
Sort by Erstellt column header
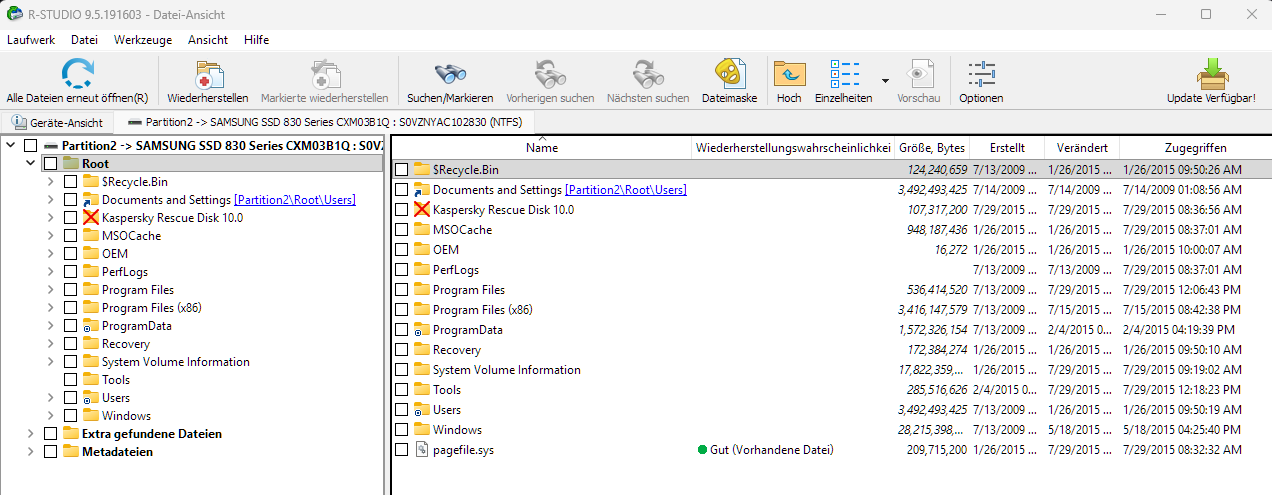(x=1007, y=148)
